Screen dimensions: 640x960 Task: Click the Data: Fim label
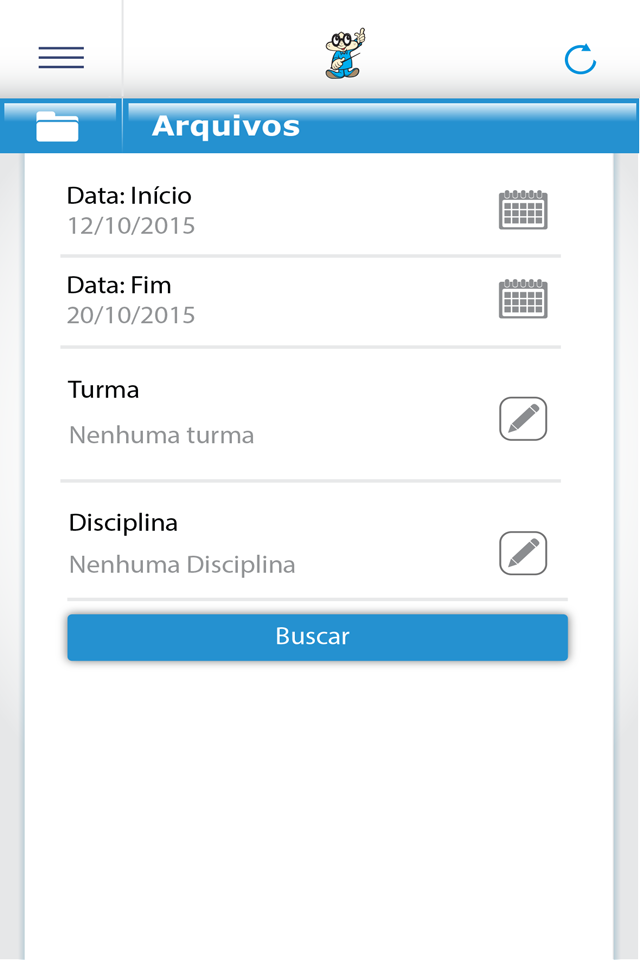coord(119,286)
